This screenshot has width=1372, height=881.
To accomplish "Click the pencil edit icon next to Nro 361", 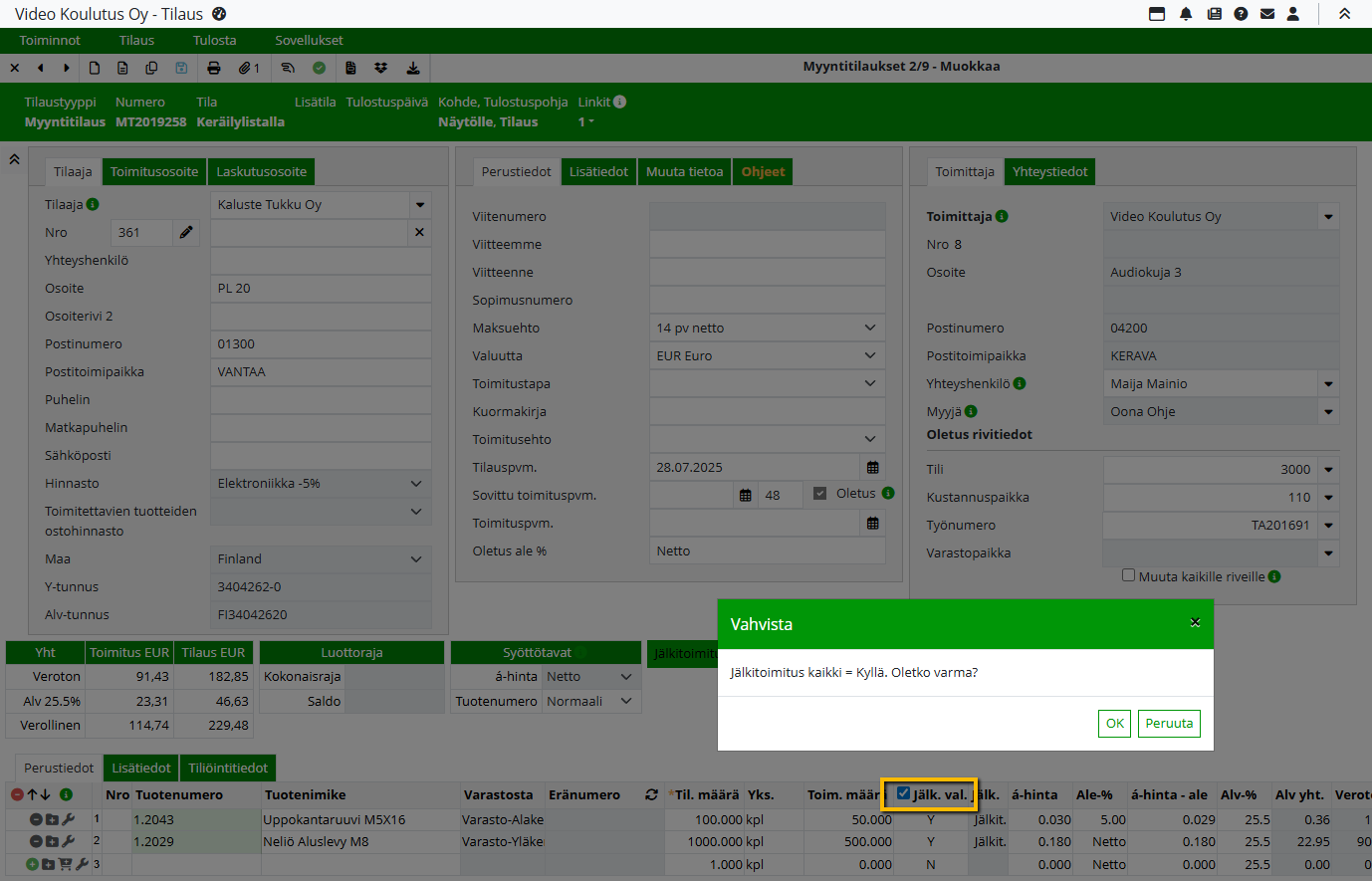I will (186, 232).
